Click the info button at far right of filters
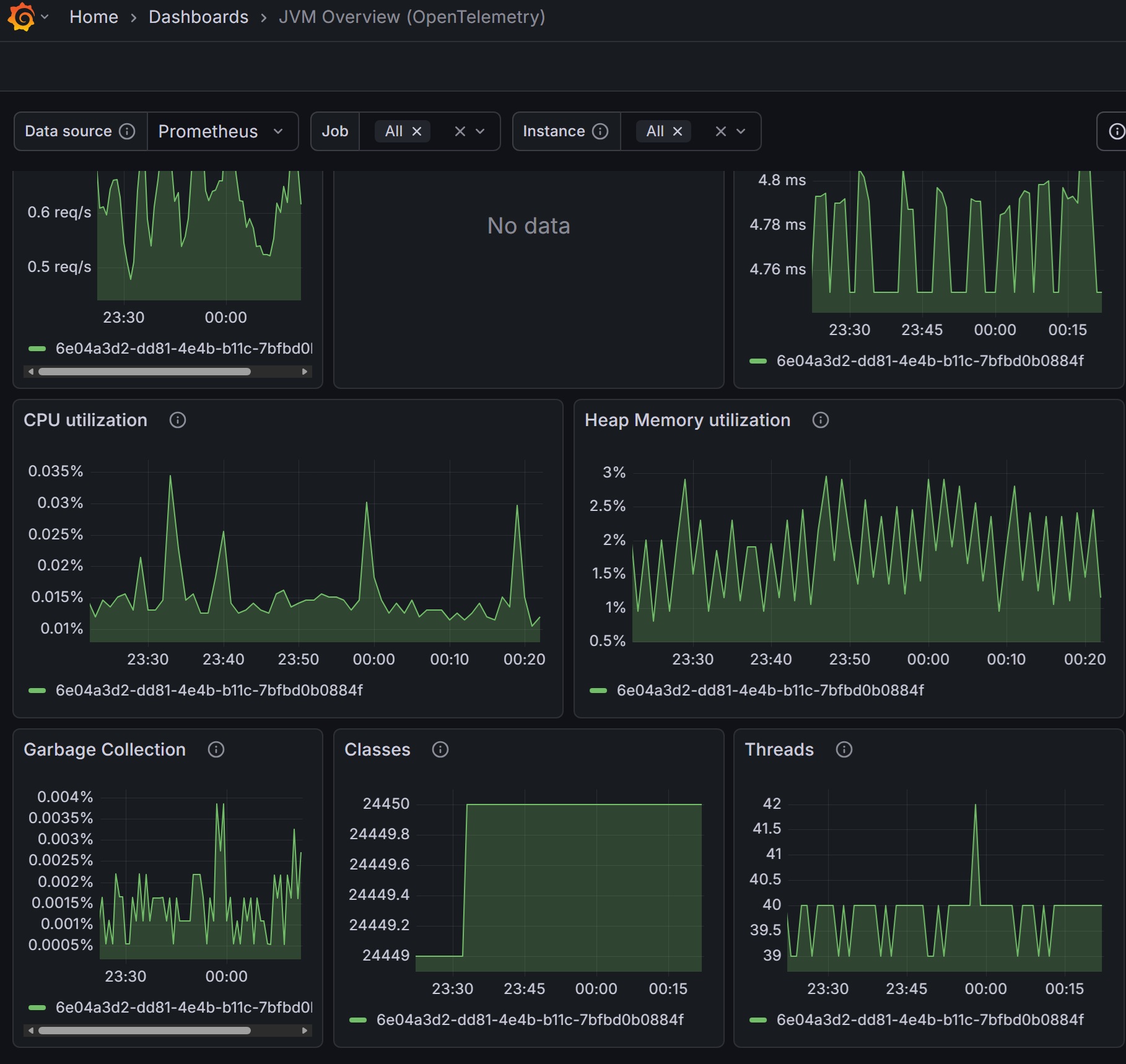Viewport: 1126px width, 1064px height. [1116, 131]
